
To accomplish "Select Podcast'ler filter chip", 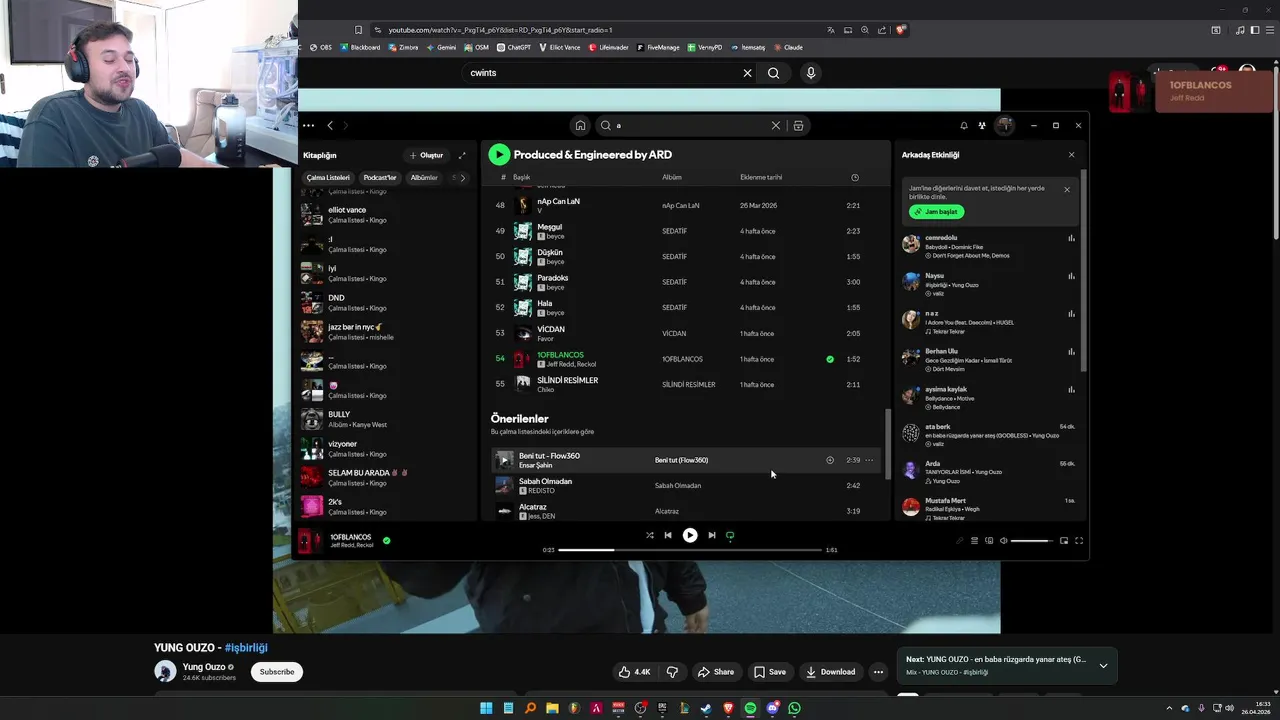I will 380,178.
